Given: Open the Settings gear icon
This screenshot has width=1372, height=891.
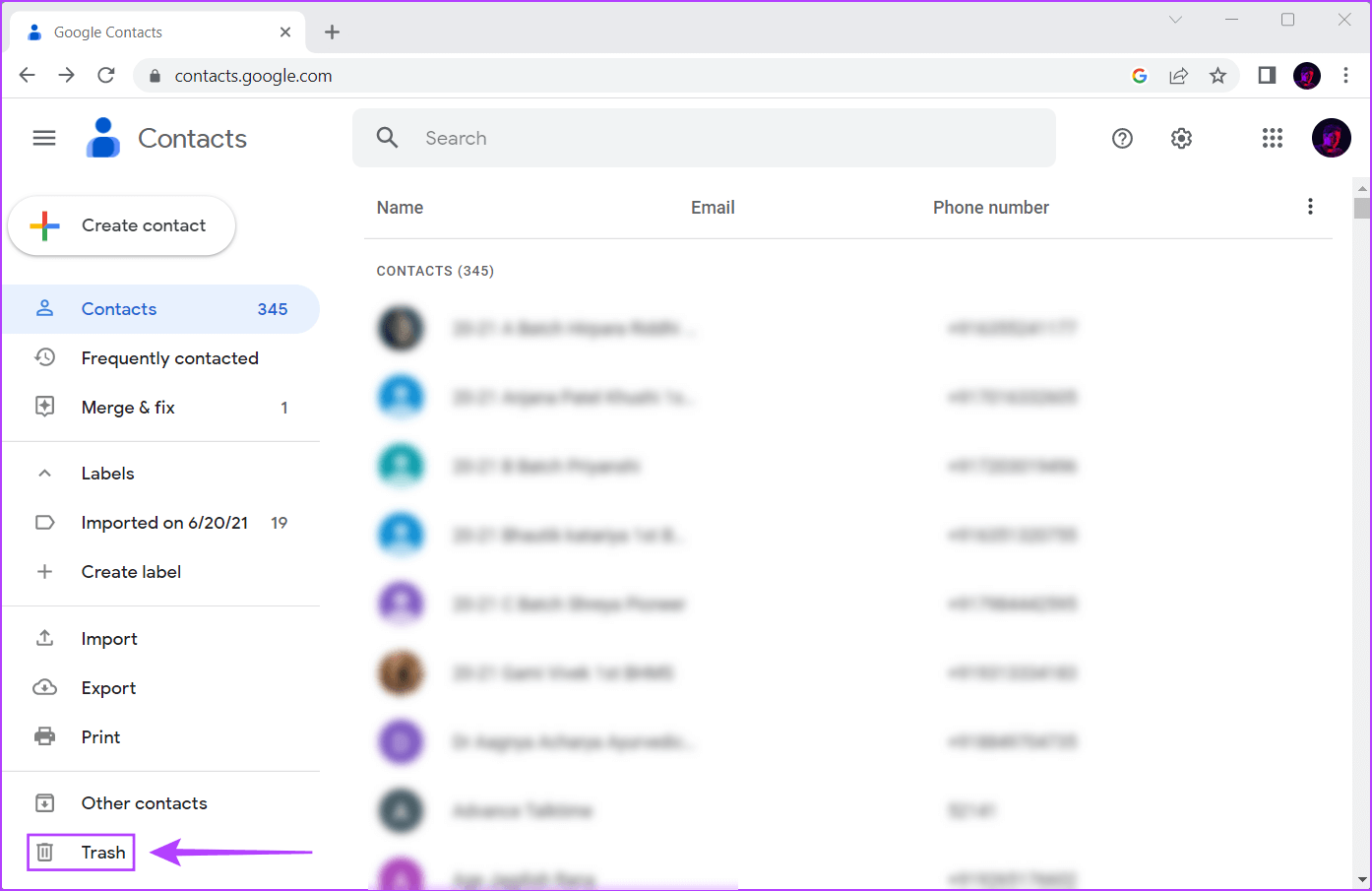Looking at the screenshot, I should (x=1181, y=139).
